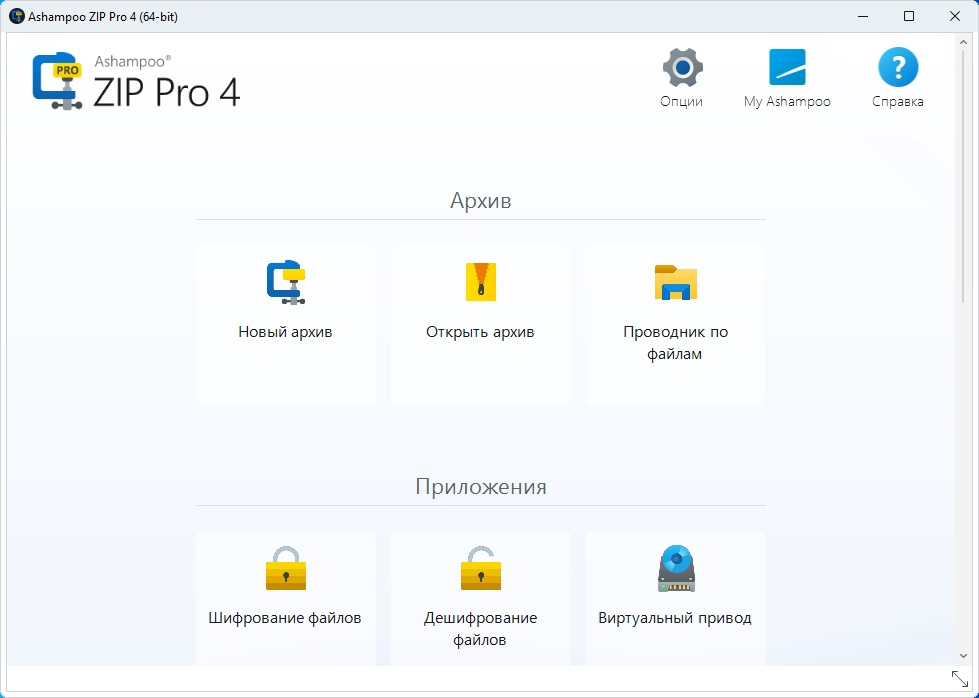Click the "Новый архив" text label
This screenshot has height=698, width=979.
coord(285,332)
